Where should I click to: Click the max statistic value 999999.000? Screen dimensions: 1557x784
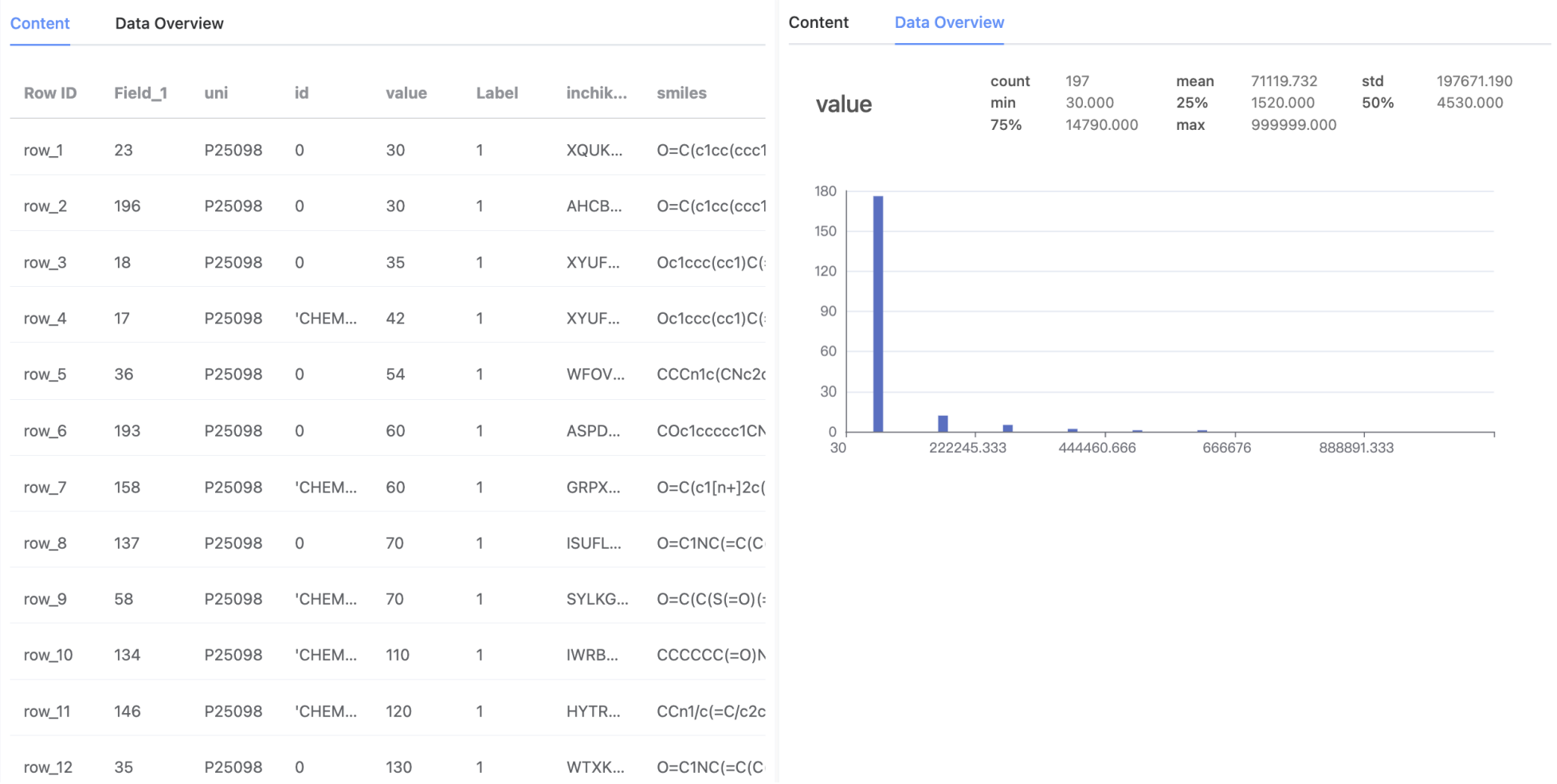pyautogui.click(x=1292, y=124)
